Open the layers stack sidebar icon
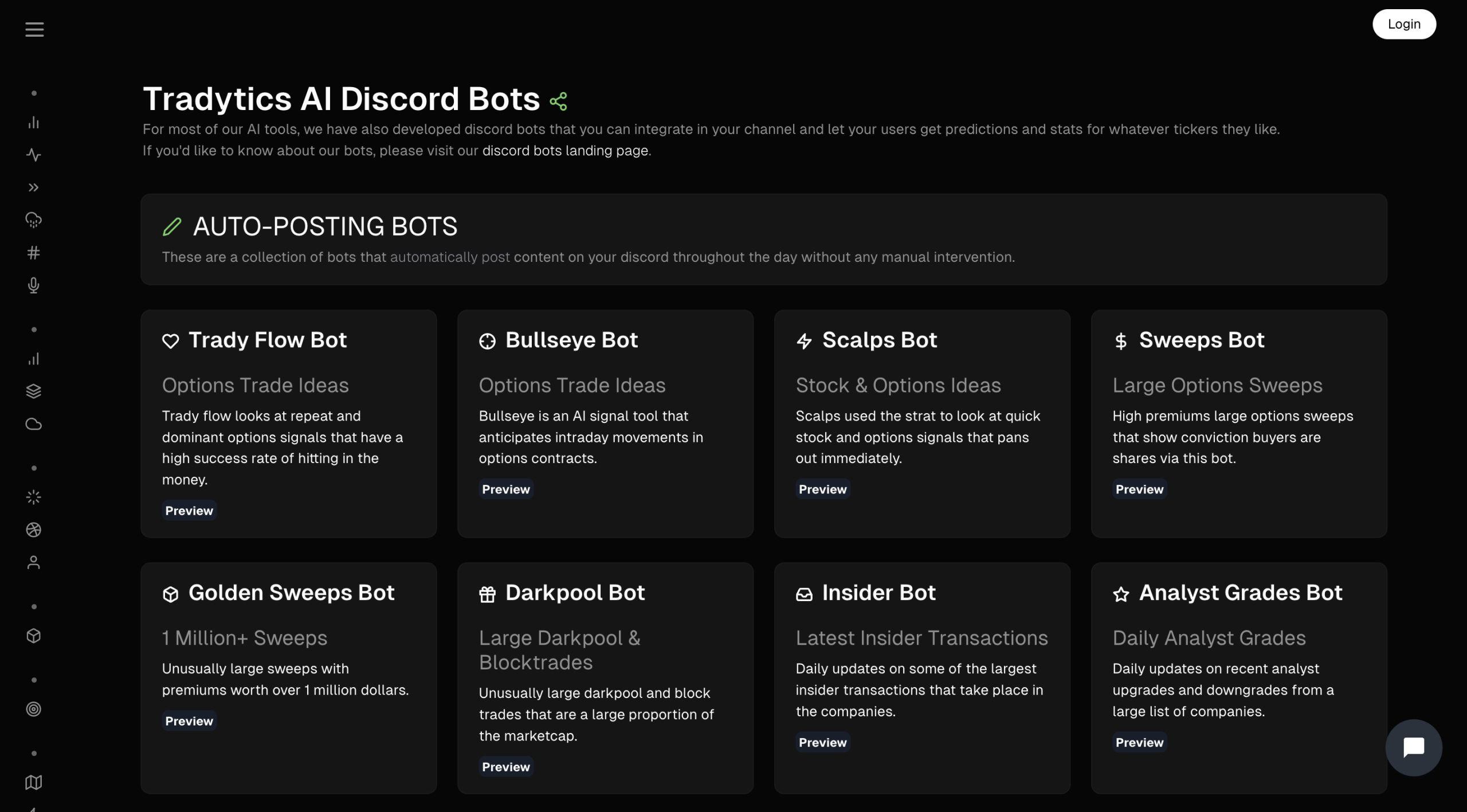 point(34,391)
